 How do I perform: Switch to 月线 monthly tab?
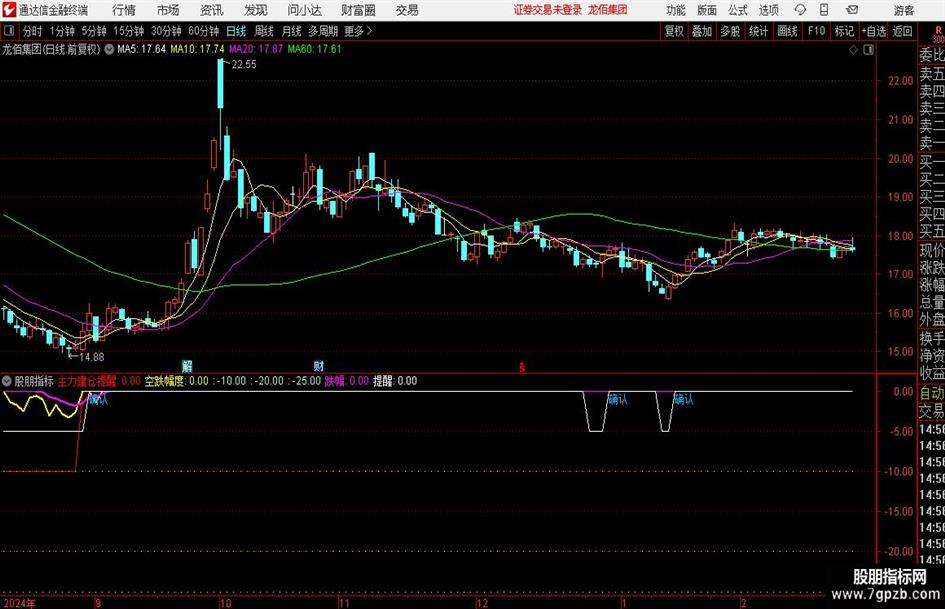(292, 31)
